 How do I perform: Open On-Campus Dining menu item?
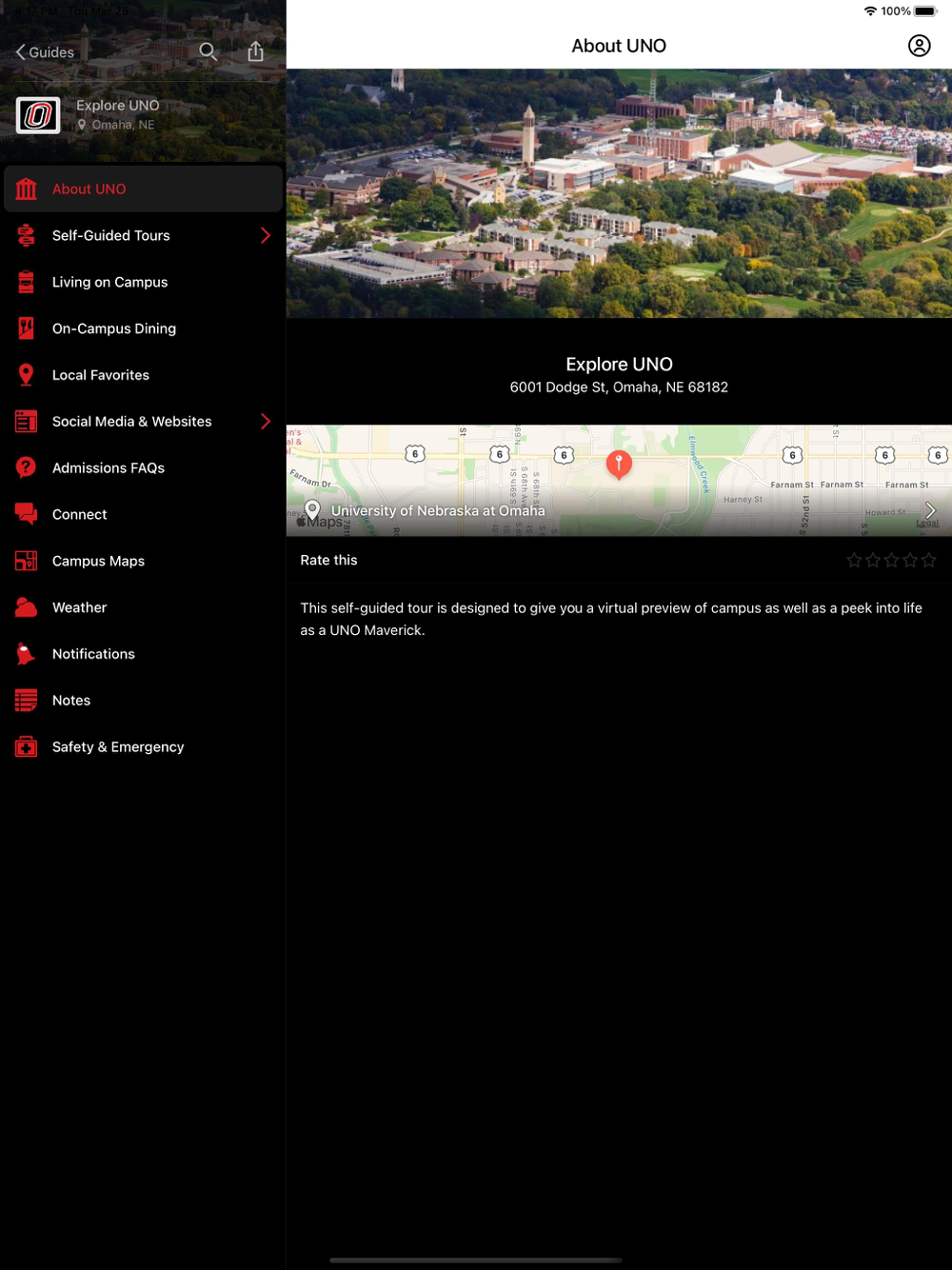[143, 328]
